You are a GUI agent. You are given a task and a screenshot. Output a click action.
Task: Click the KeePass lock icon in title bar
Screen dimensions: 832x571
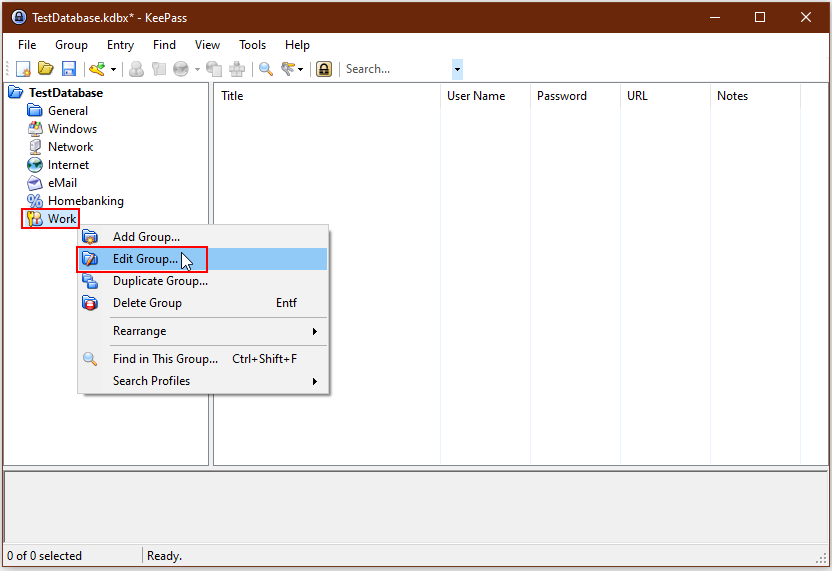[19, 18]
